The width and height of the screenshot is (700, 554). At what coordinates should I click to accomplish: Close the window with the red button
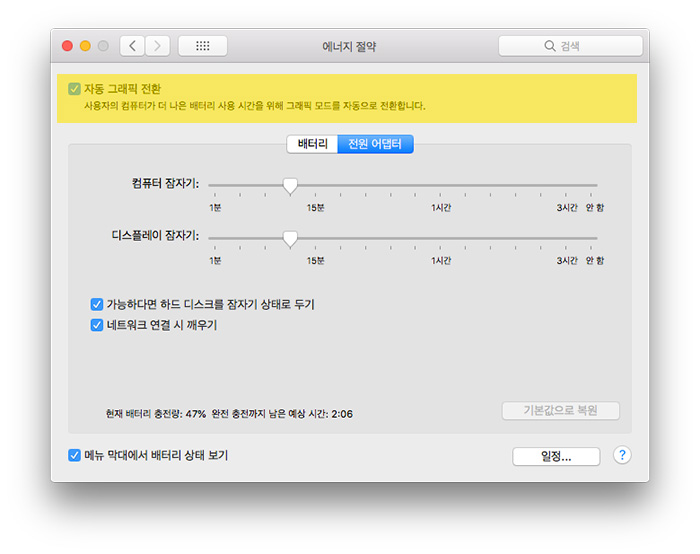click(67, 46)
